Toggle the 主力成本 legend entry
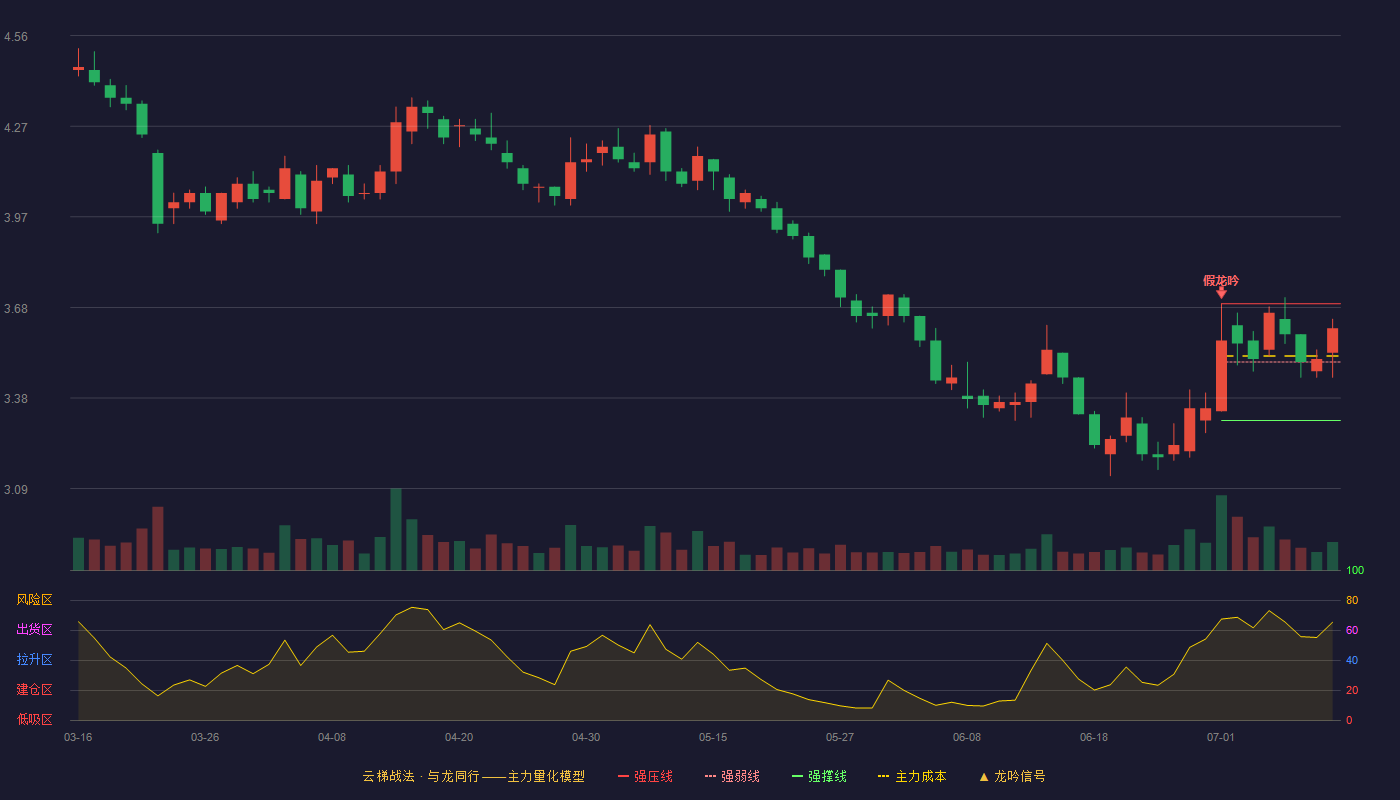 [x=912, y=776]
